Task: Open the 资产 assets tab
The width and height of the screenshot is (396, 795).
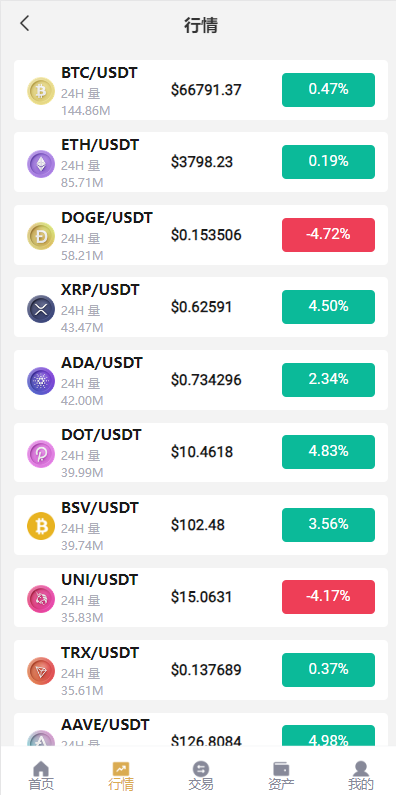Action: click(x=281, y=776)
